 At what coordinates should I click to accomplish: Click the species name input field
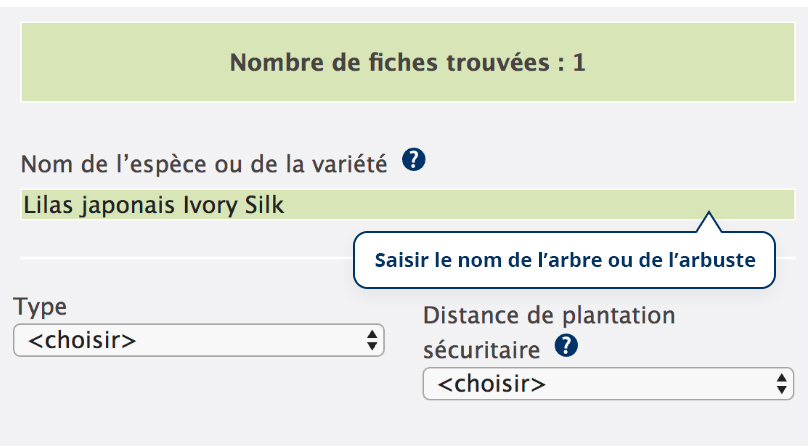click(407, 205)
